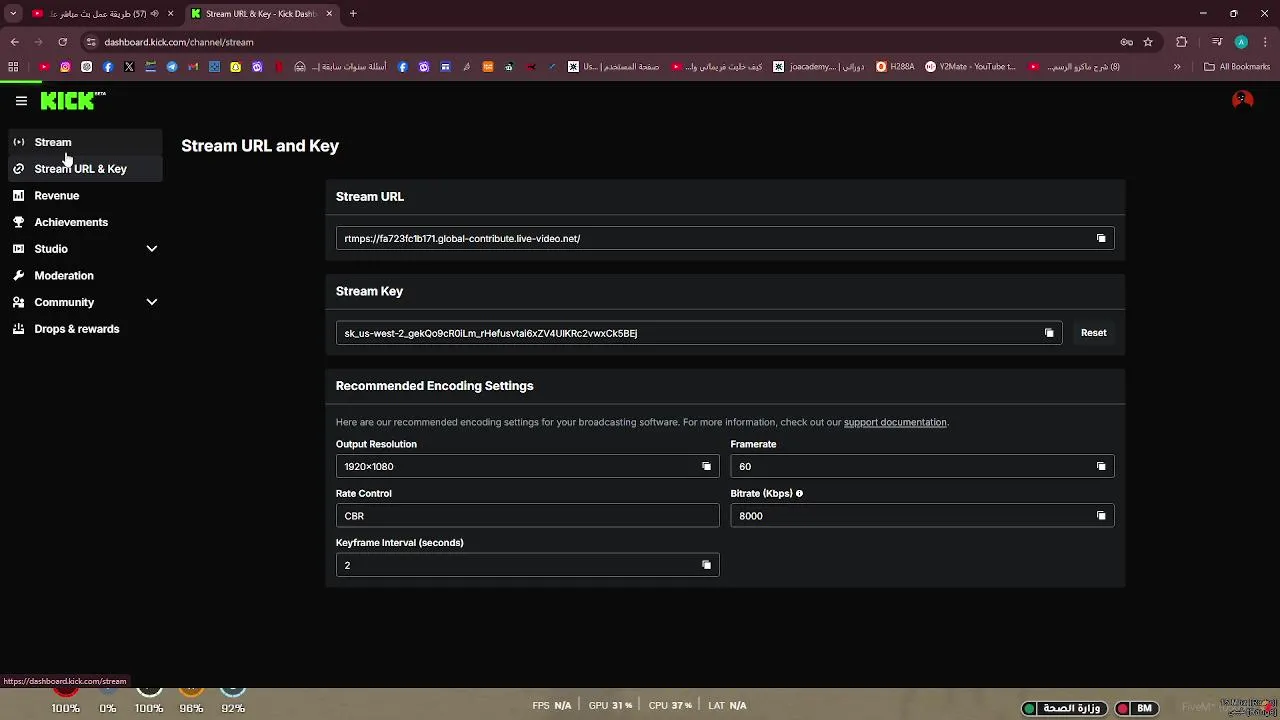The height and width of the screenshot is (720, 1280).
Task: Open a new browser tab
Action: click(x=353, y=14)
